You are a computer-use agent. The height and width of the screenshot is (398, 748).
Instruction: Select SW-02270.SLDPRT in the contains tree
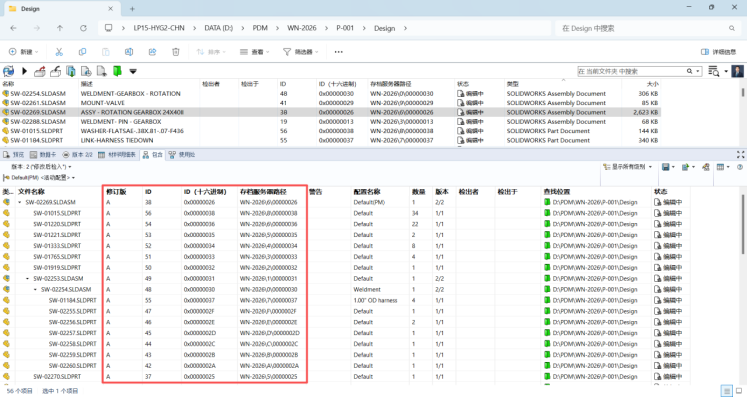[57, 377]
